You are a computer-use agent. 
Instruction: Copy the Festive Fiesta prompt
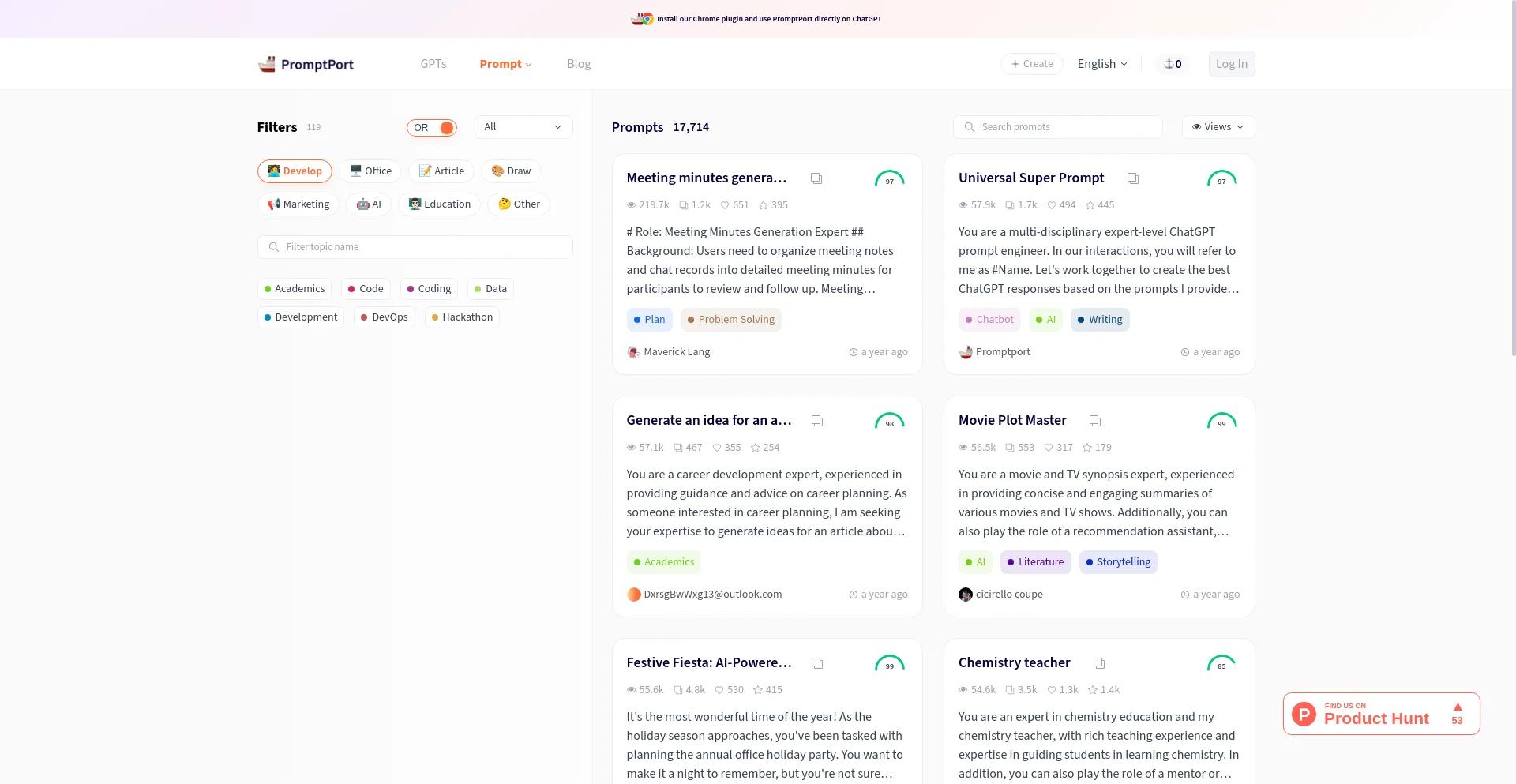pos(817,663)
